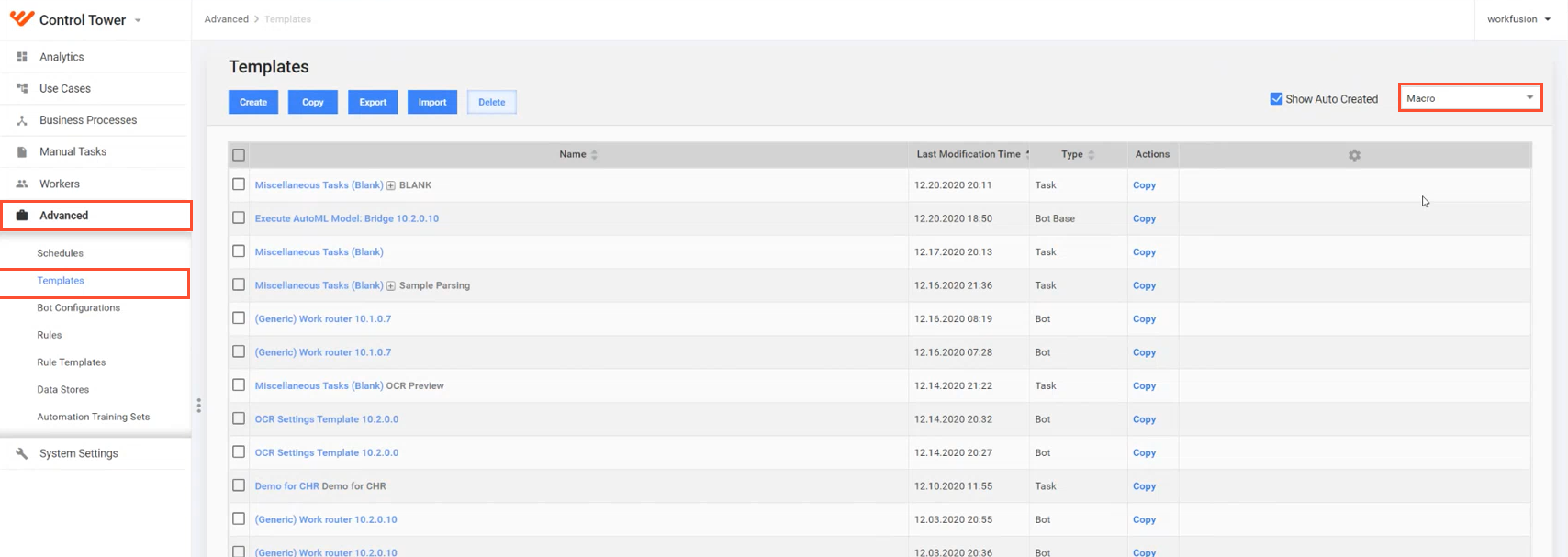The height and width of the screenshot is (557, 1568).
Task: Click Copy action for OCR Preview row
Action: (x=1144, y=385)
